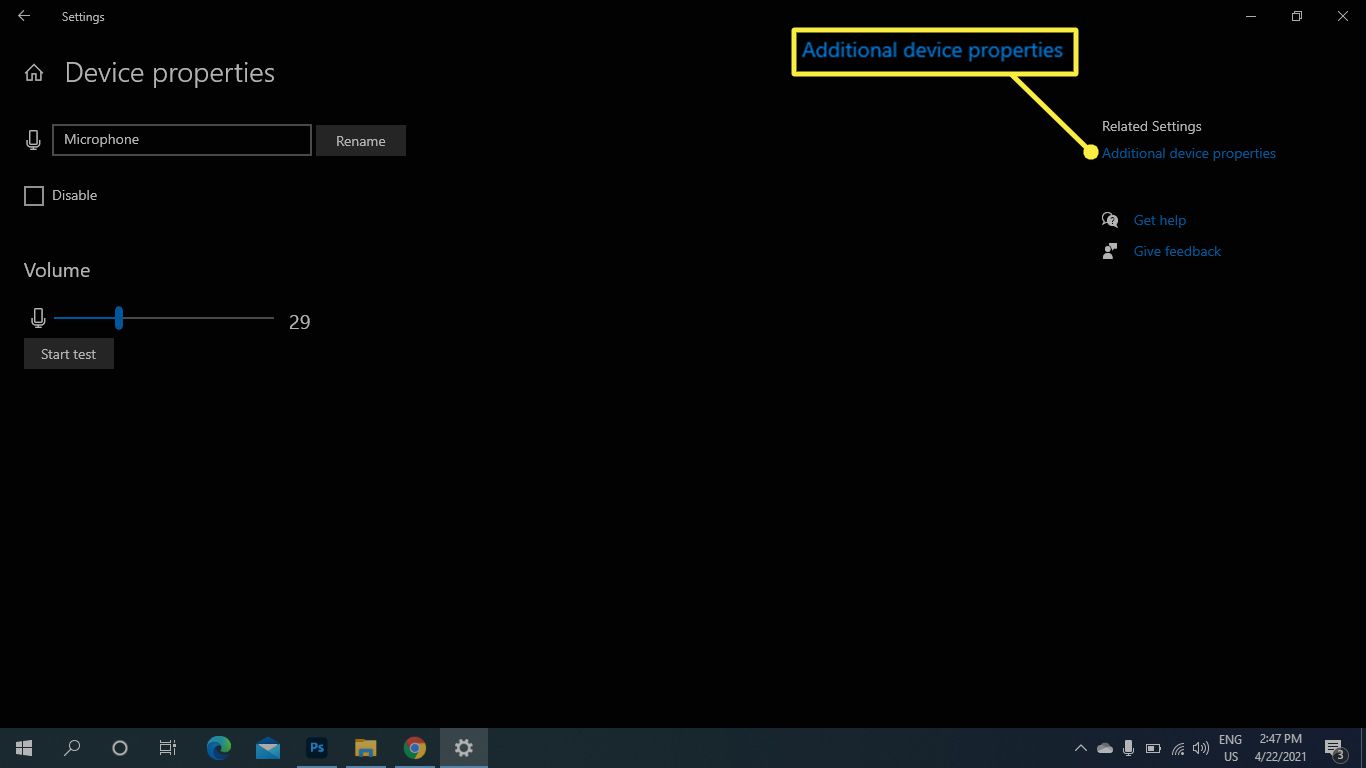The width and height of the screenshot is (1366, 768).
Task: Tick the Disable checkbox
Action: pyautogui.click(x=34, y=196)
